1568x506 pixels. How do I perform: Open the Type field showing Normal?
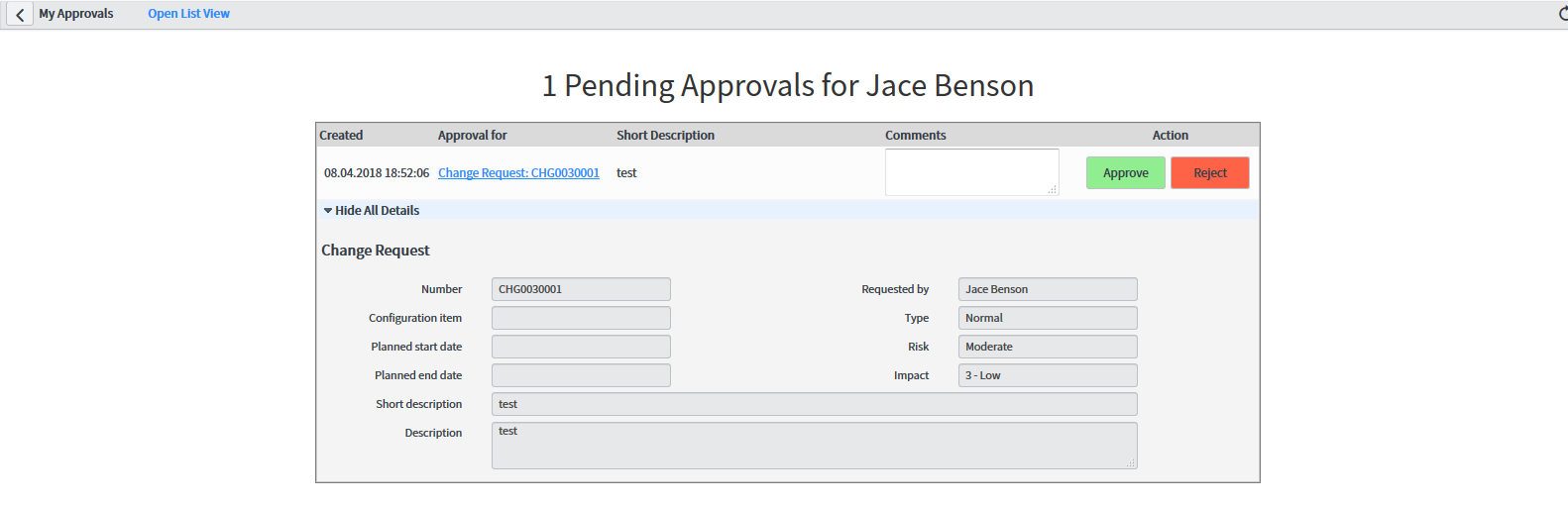(x=1047, y=318)
